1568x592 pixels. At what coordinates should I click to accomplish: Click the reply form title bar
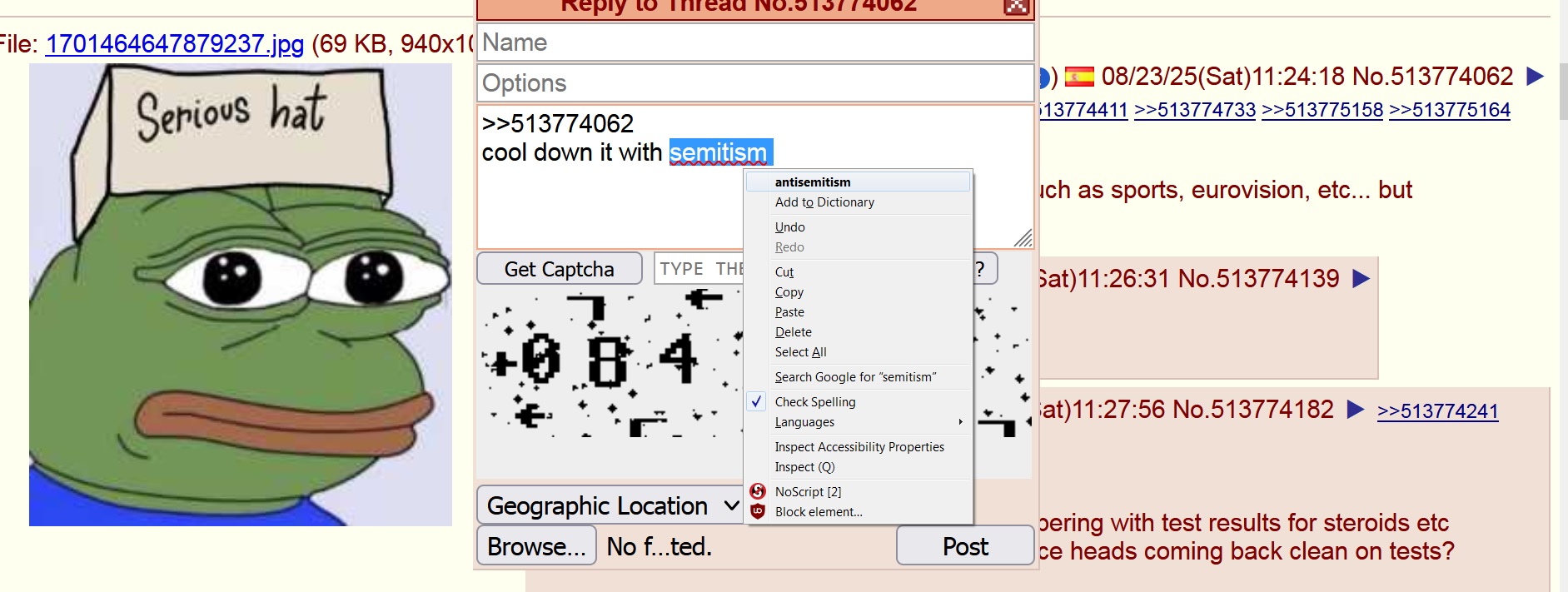click(739, 7)
